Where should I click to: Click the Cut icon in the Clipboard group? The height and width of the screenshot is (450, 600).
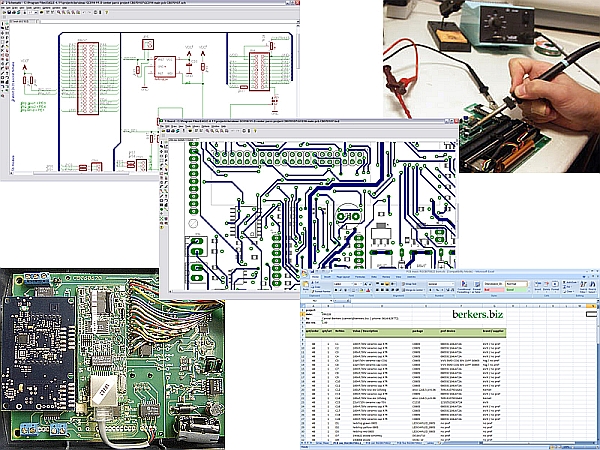[x=315, y=282]
